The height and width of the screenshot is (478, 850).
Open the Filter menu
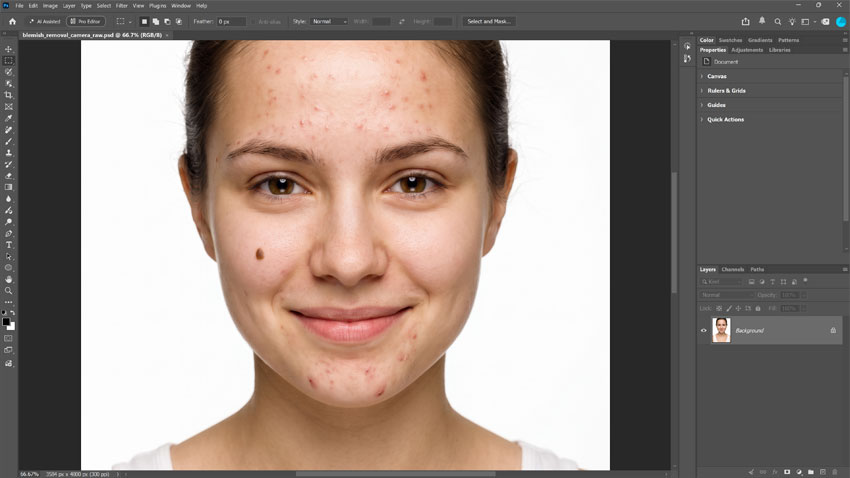[121, 5]
